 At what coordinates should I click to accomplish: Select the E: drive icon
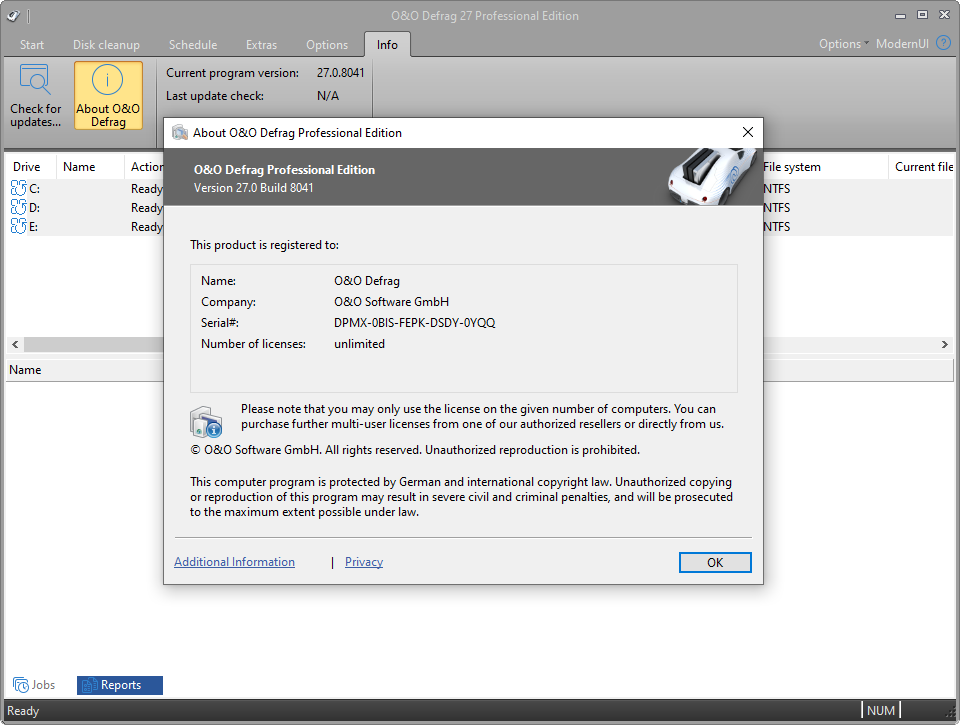coord(18,226)
